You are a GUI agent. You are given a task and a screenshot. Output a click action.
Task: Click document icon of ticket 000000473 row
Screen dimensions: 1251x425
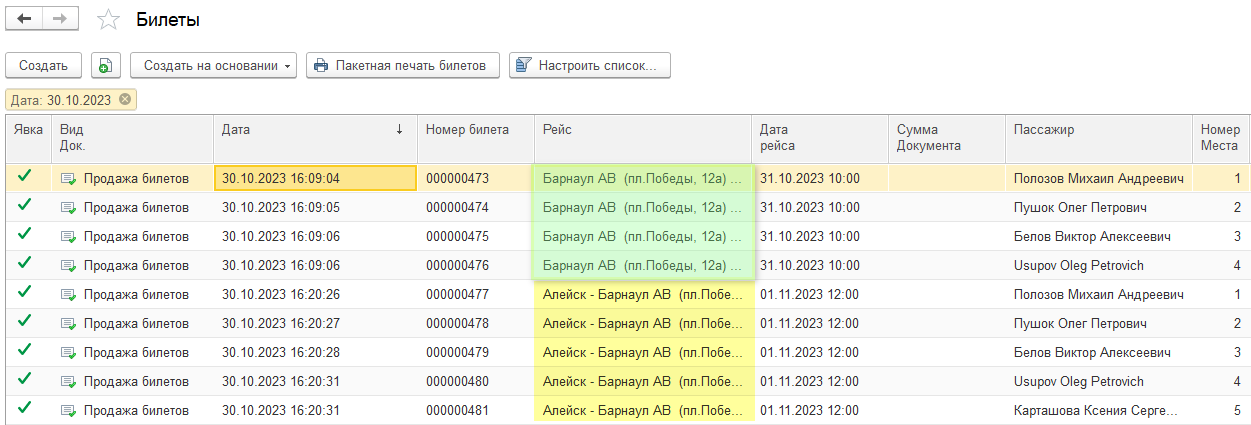pyautogui.click(x=68, y=179)
